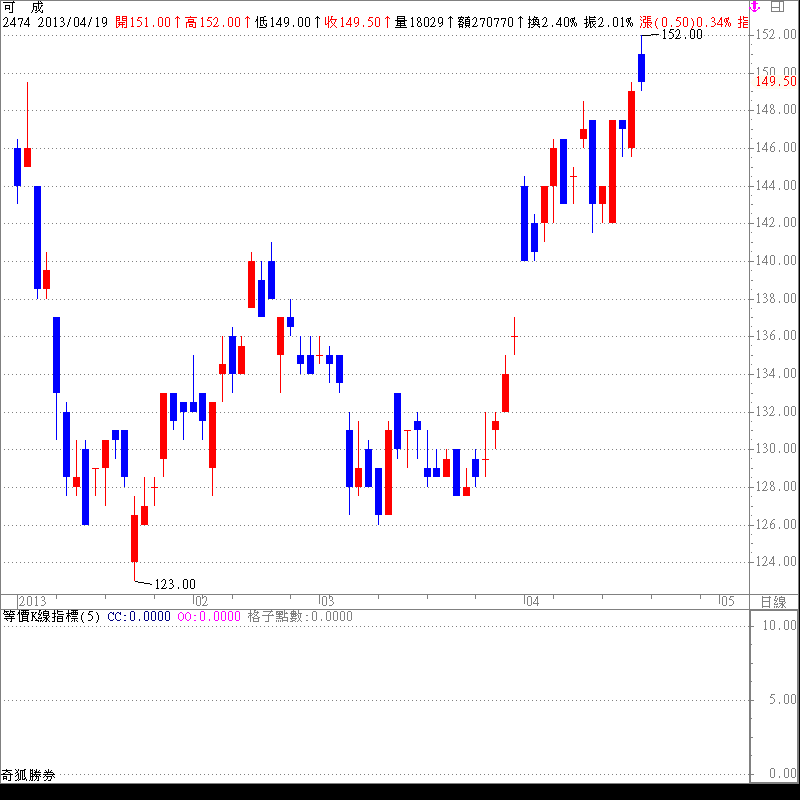
Task: Click the red 149.50 current price label
Action: pyautogui.click(x=776, y=81)
